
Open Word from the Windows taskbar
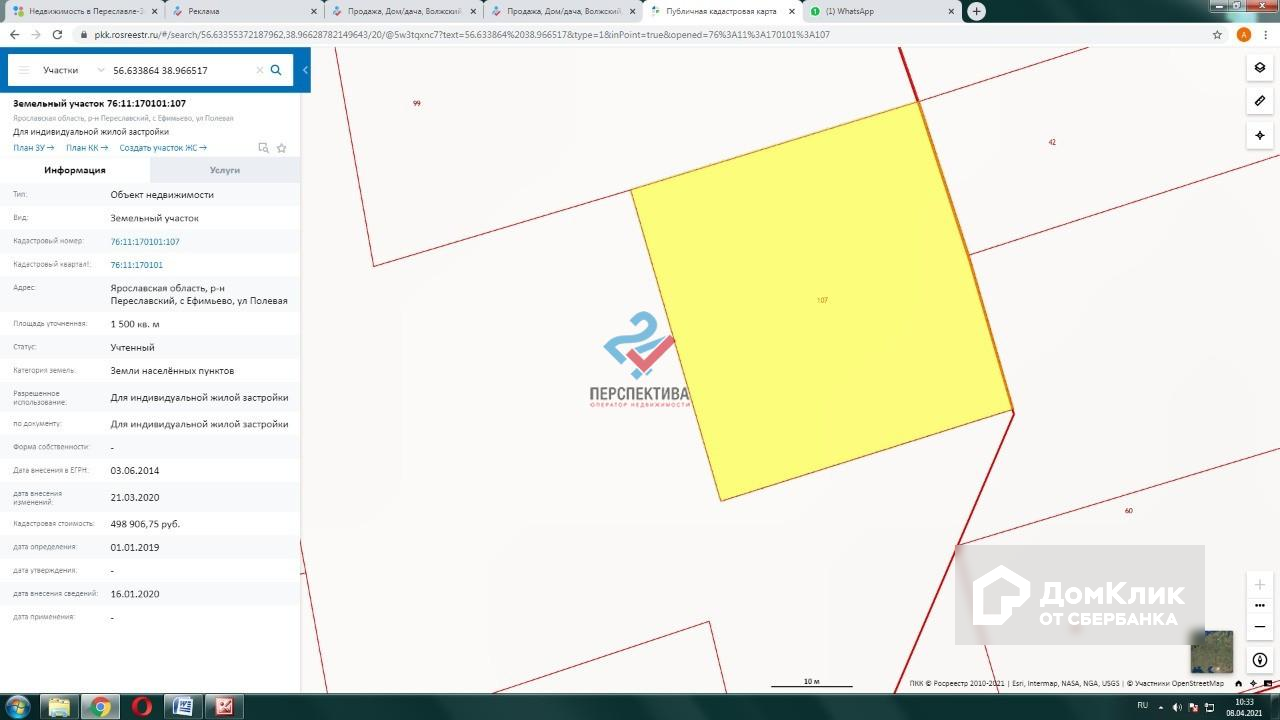point(183,707)
